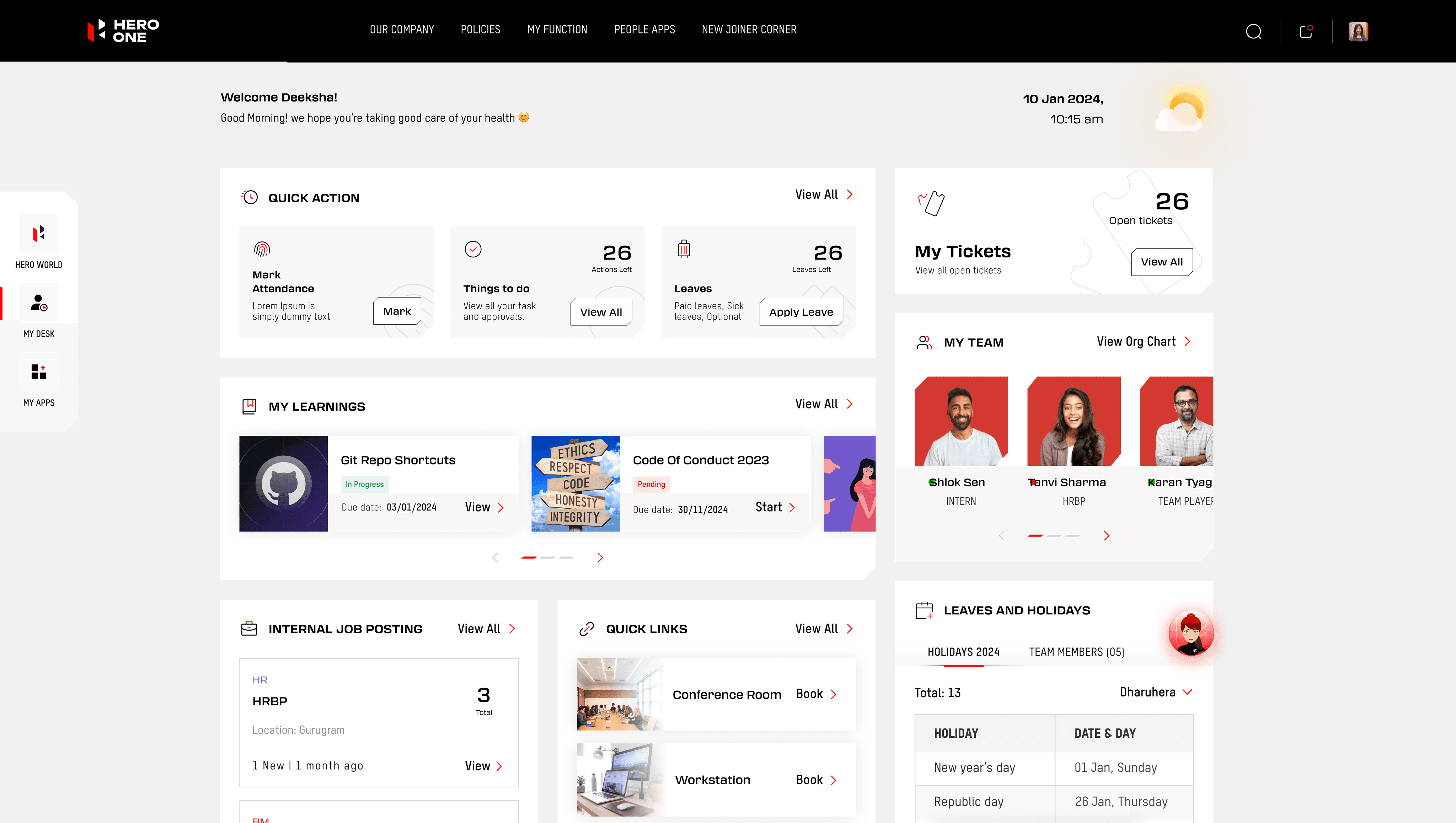Screen dimensions: 1456x823
Task: Open the My Apps sidebar icon
Action: [x=38, y=372]
